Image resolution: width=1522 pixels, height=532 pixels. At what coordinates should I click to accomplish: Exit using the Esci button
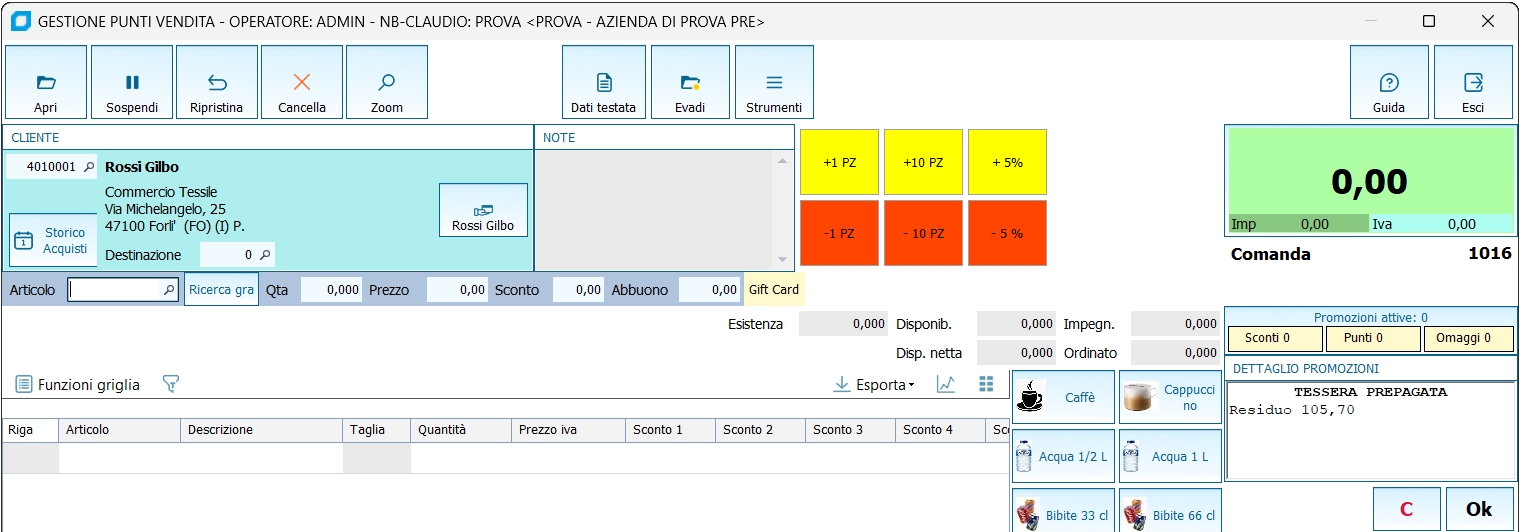tap(1473, 82)
